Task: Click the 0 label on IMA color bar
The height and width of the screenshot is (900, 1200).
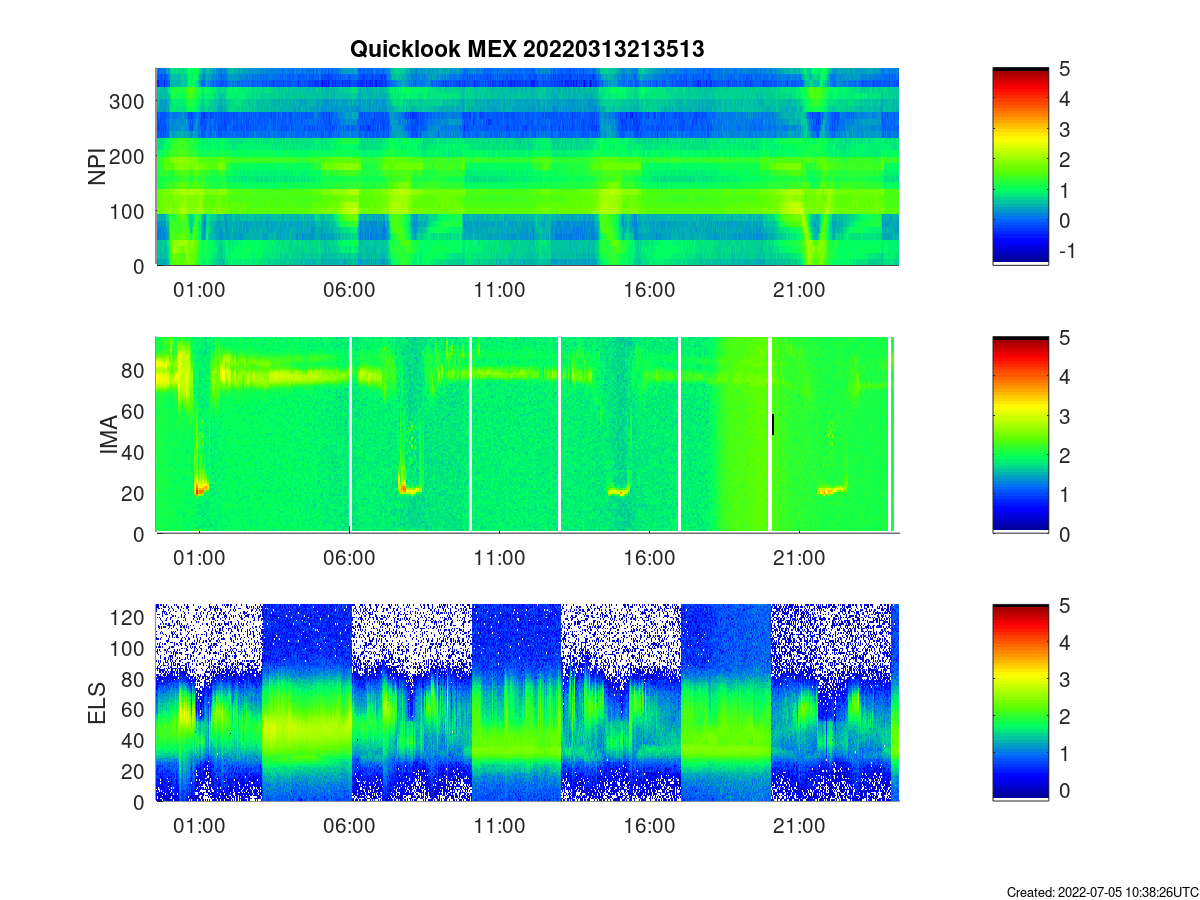Action: (x=1066, y=534)
